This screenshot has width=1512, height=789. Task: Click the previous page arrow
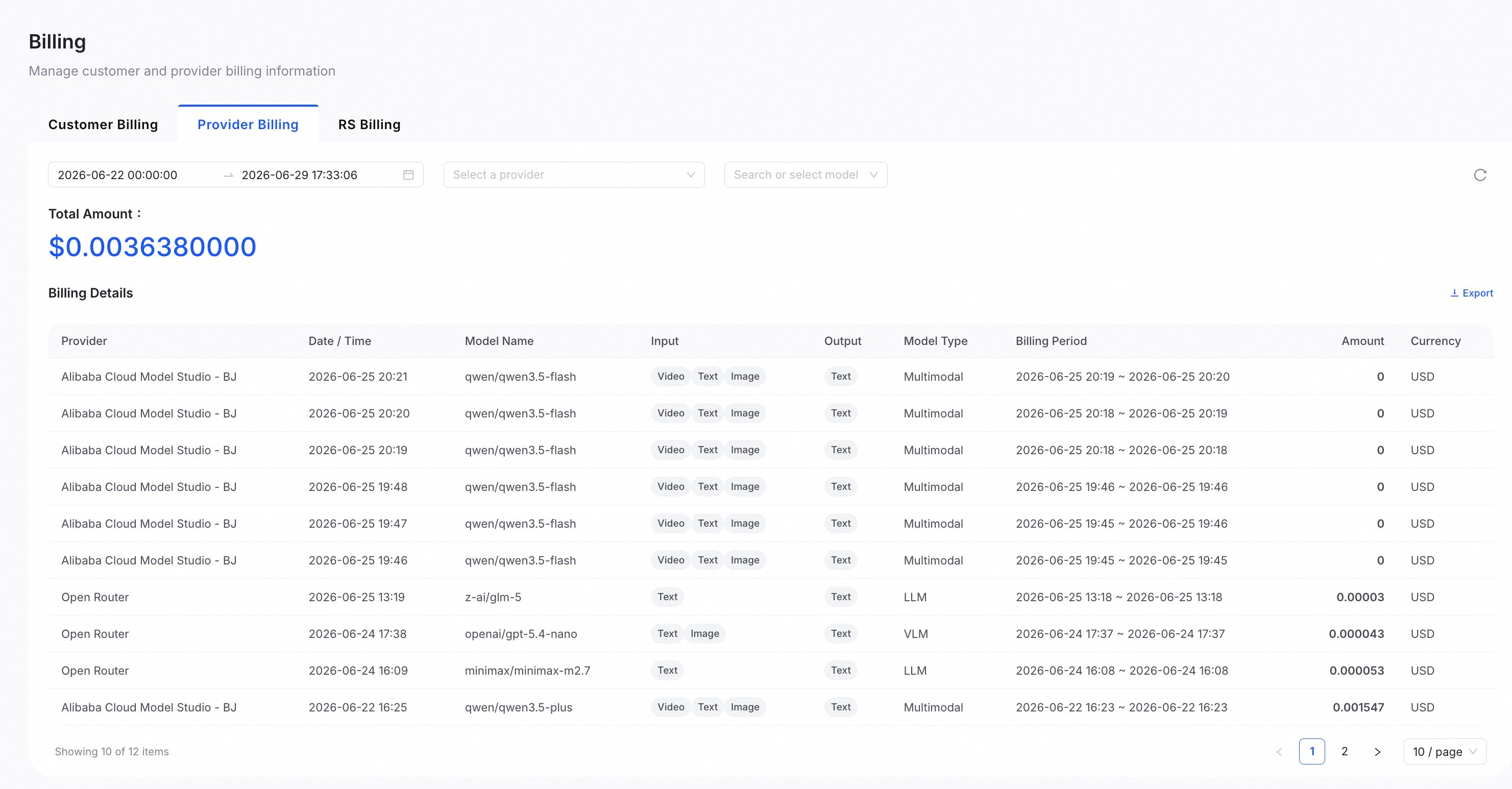click(x=1279, y=751)
